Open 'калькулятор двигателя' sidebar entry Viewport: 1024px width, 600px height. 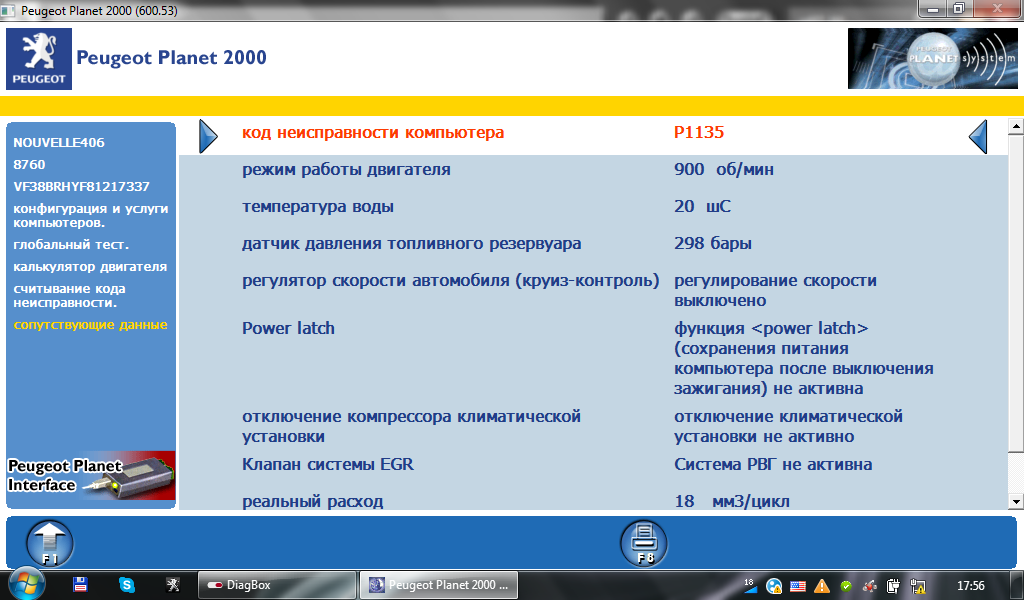click(90, 267)
